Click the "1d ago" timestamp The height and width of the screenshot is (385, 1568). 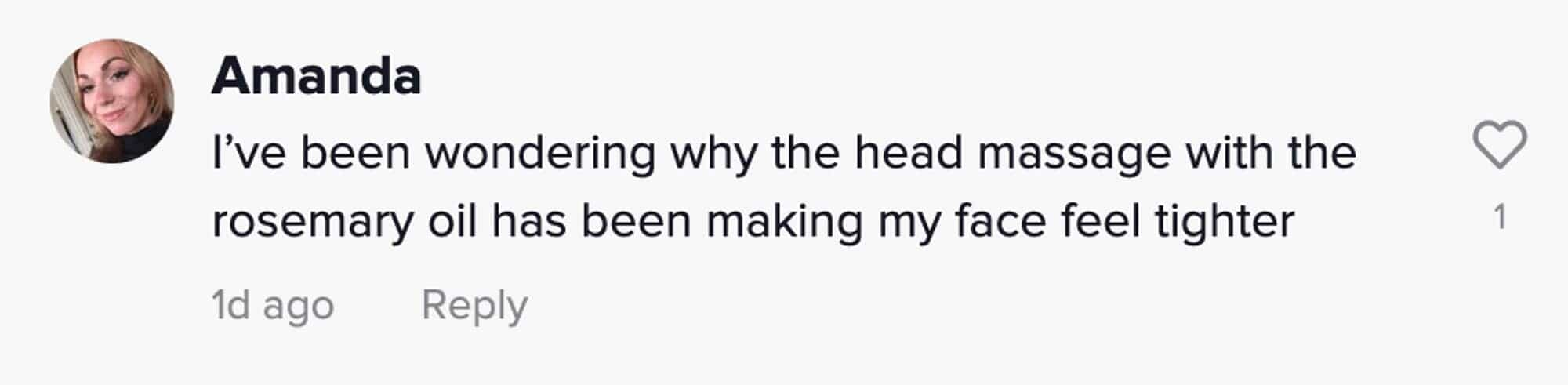point(273,305)
